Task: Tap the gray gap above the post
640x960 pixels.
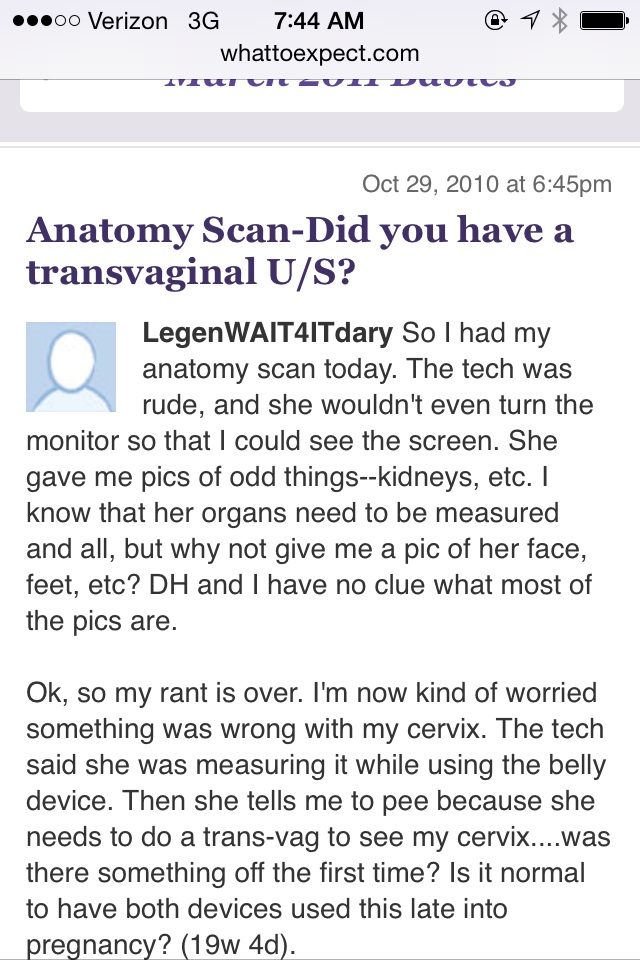Action: (320, 130)
